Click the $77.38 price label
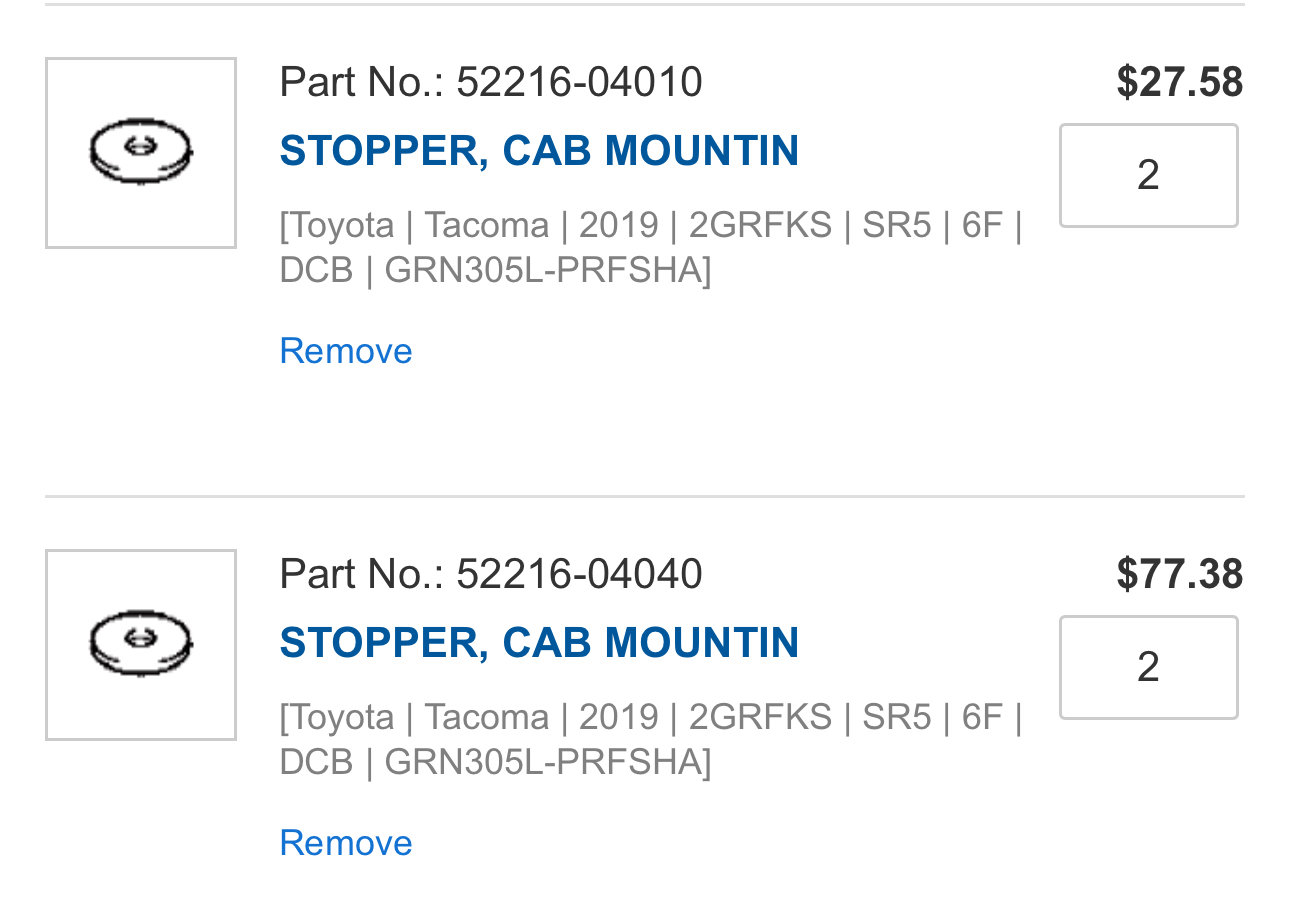The width and height of the screenshot is (1290, 914). tap(1180, 574)
